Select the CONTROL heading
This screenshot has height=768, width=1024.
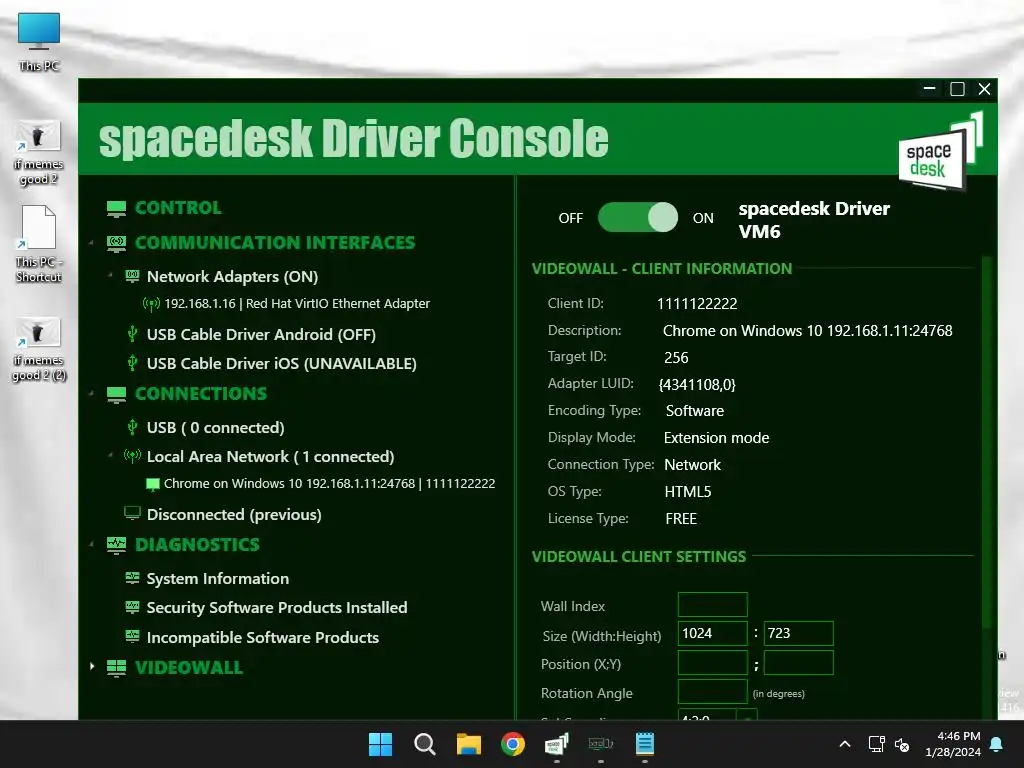coord(178,208)
